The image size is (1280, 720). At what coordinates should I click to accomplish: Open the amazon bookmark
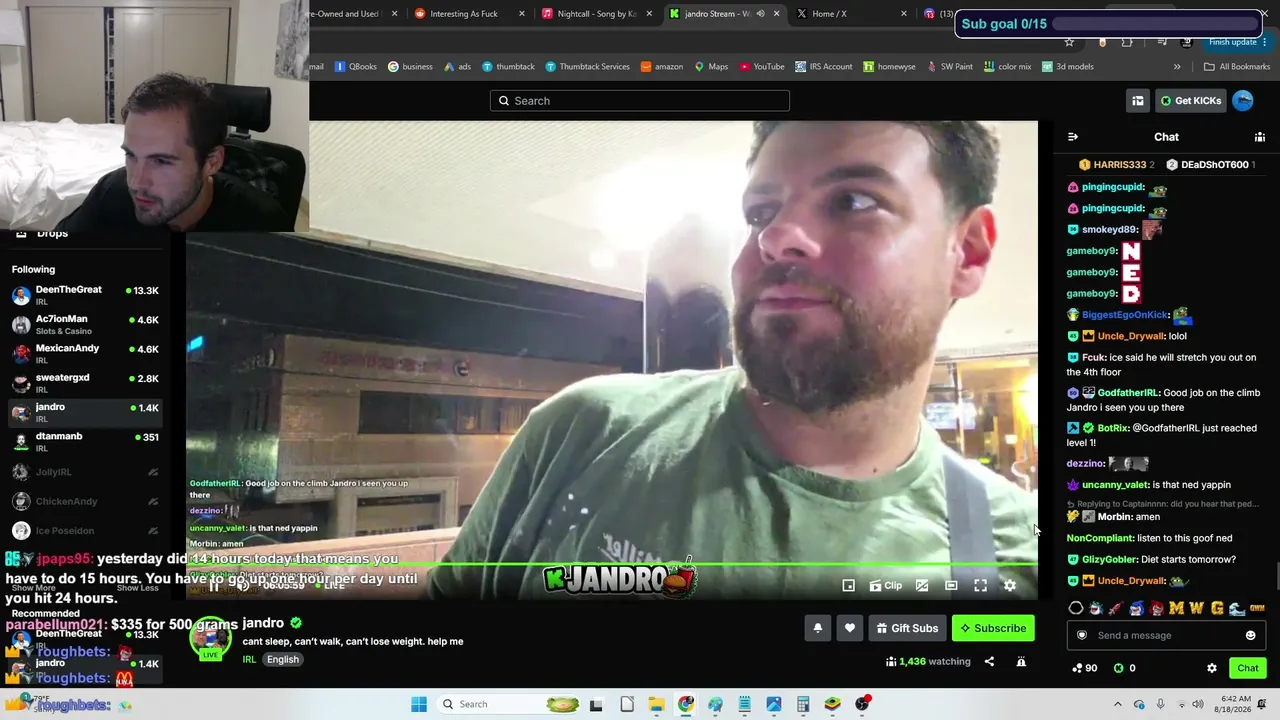pos(662,67)
